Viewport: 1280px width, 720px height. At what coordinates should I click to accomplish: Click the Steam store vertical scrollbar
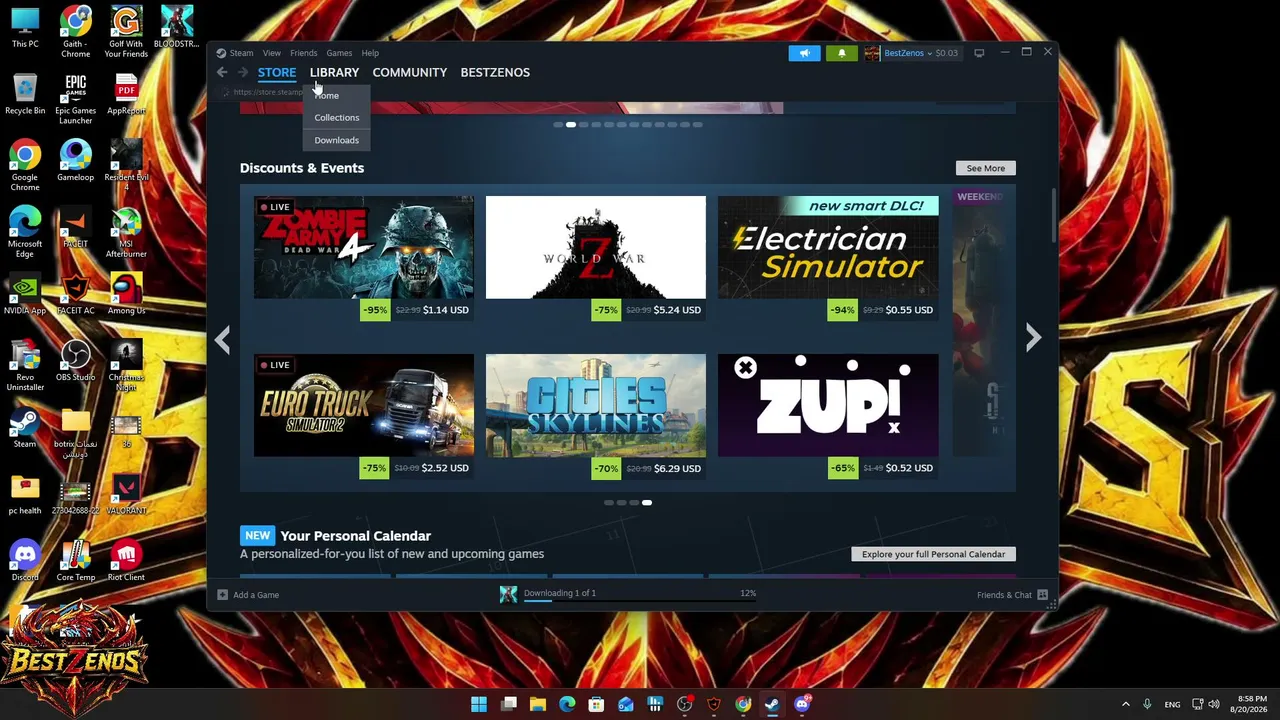pos(1054,215)
